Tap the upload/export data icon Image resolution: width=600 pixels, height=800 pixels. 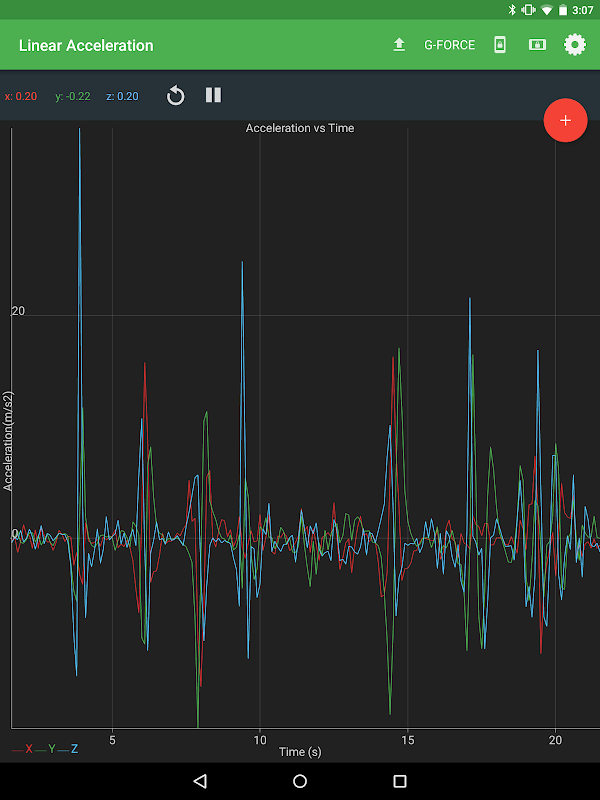pyautogui.click(x=399, y=45)
